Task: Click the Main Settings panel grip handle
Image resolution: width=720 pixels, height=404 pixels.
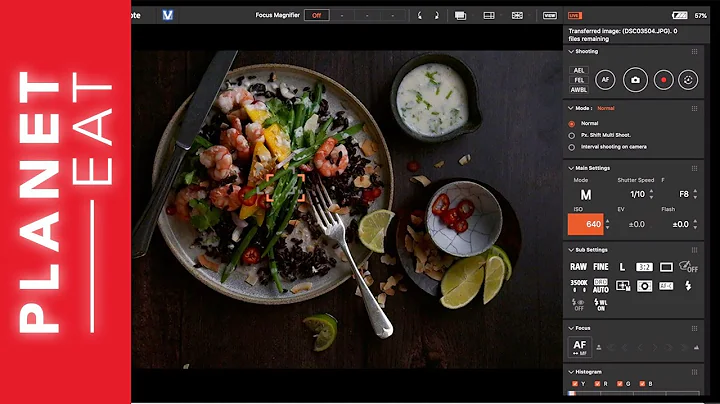Action: tap(694, 168)
